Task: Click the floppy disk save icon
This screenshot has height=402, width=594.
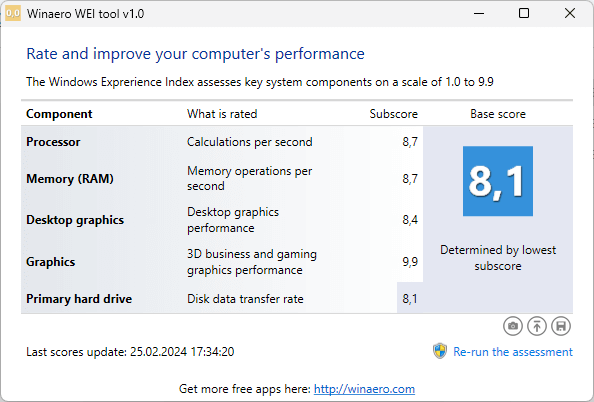Action: [561, 326]
